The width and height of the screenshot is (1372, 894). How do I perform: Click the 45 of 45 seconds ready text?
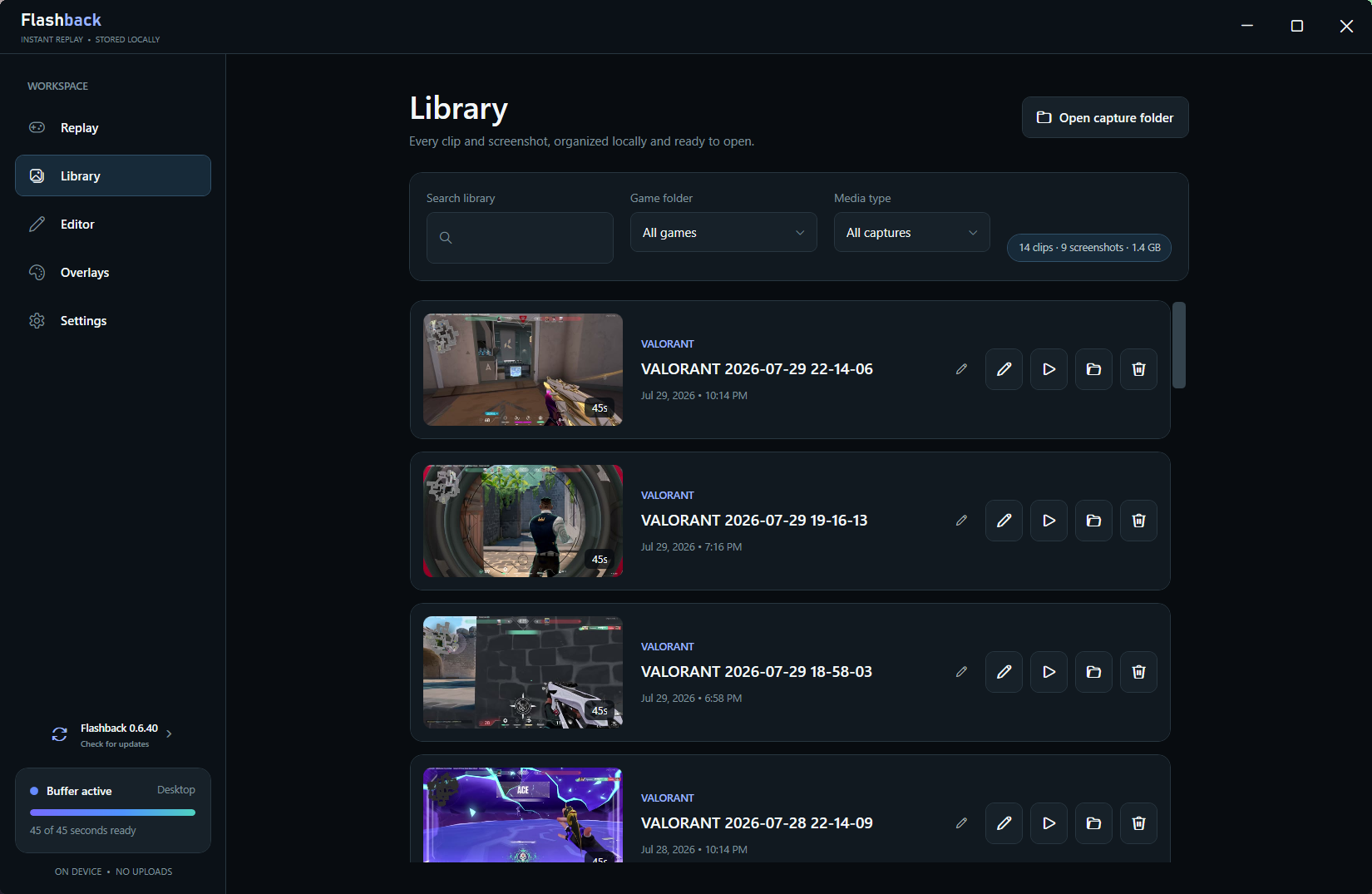pyautogui.click(x=83, y=831)
